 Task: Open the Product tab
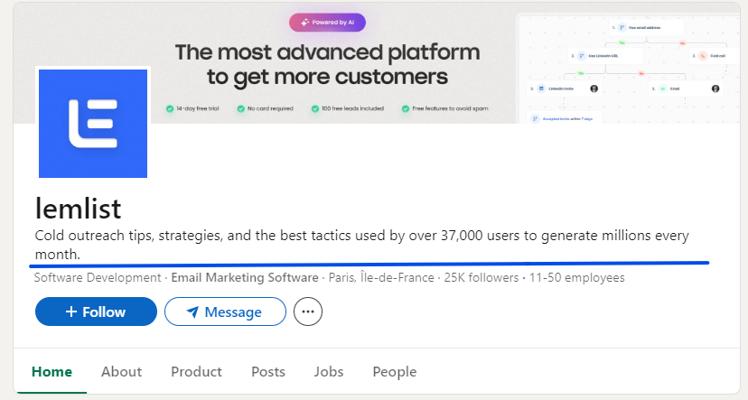coord(196,372)
